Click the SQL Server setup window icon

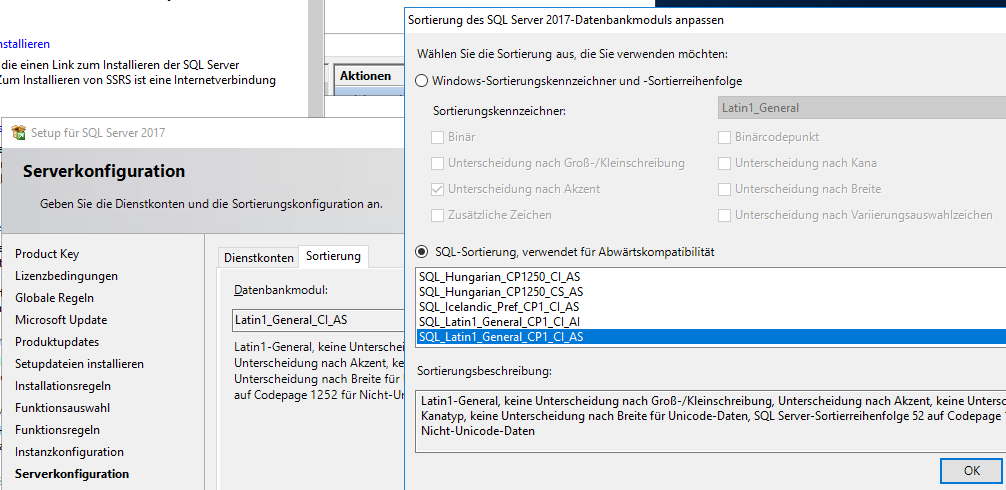point(19,133)
